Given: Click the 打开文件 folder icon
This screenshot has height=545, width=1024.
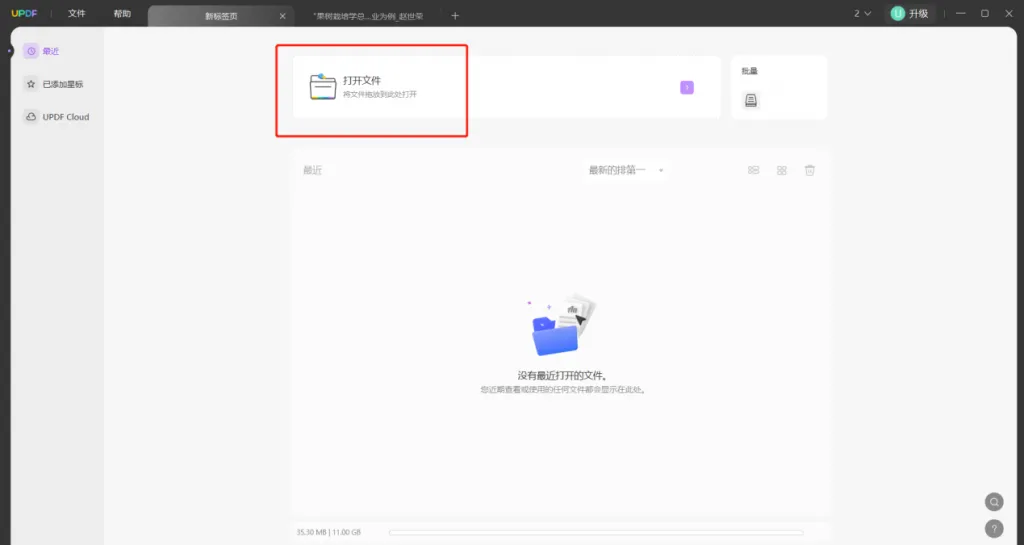Looking at the screenshot, I should point(323,87).
